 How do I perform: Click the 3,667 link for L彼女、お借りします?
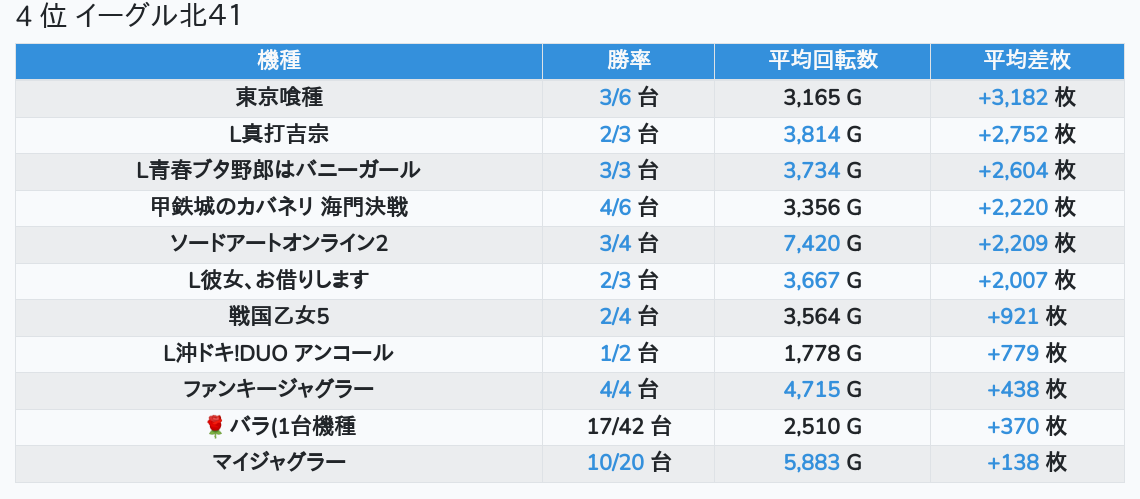pyautogui.click(x=812, y=280)
